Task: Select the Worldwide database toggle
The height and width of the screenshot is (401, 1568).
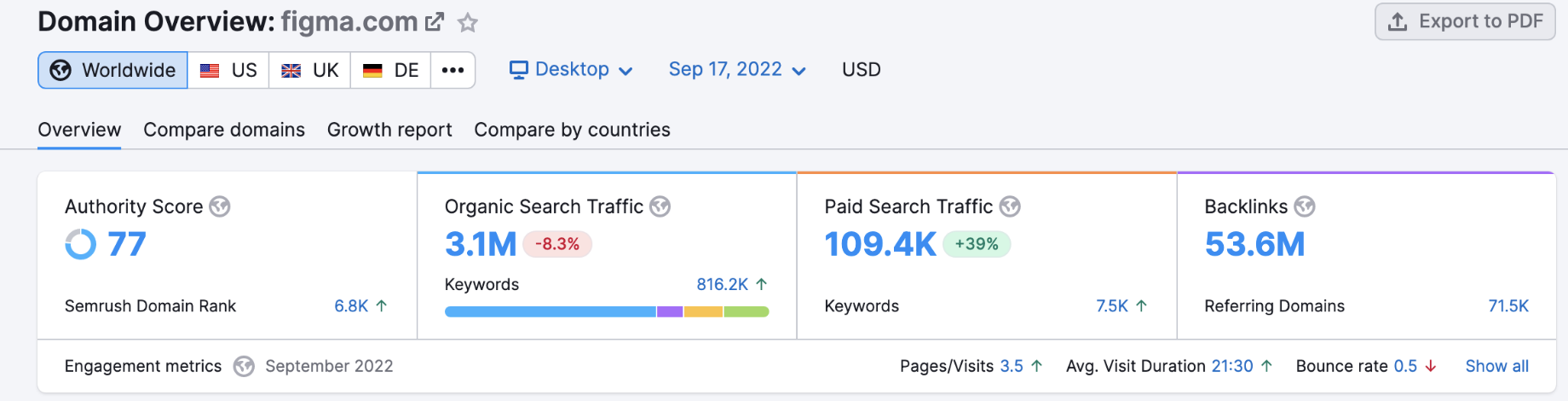Action: 112,70
